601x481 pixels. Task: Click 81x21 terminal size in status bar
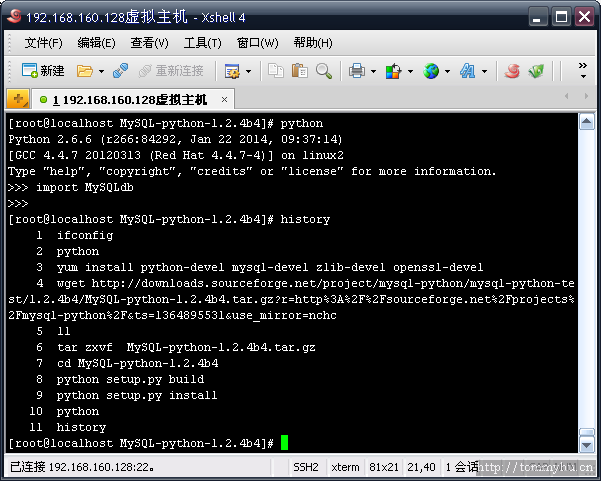click(384, 467)
